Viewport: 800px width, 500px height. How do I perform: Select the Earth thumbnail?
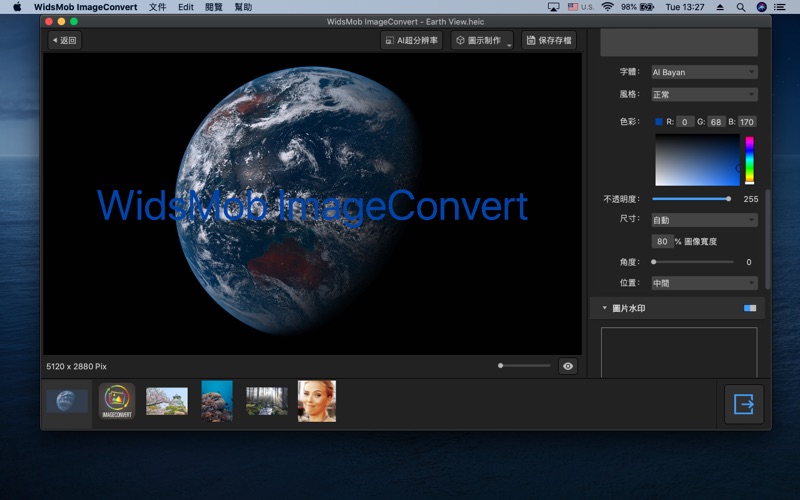(x=67, y=401)
